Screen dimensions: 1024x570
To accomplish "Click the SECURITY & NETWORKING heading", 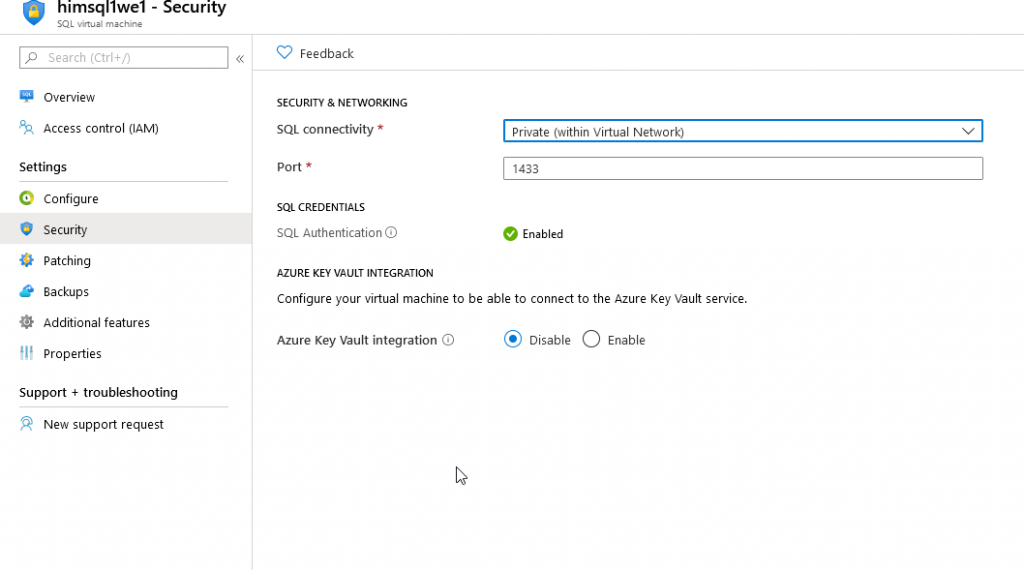I will (342, 103).
